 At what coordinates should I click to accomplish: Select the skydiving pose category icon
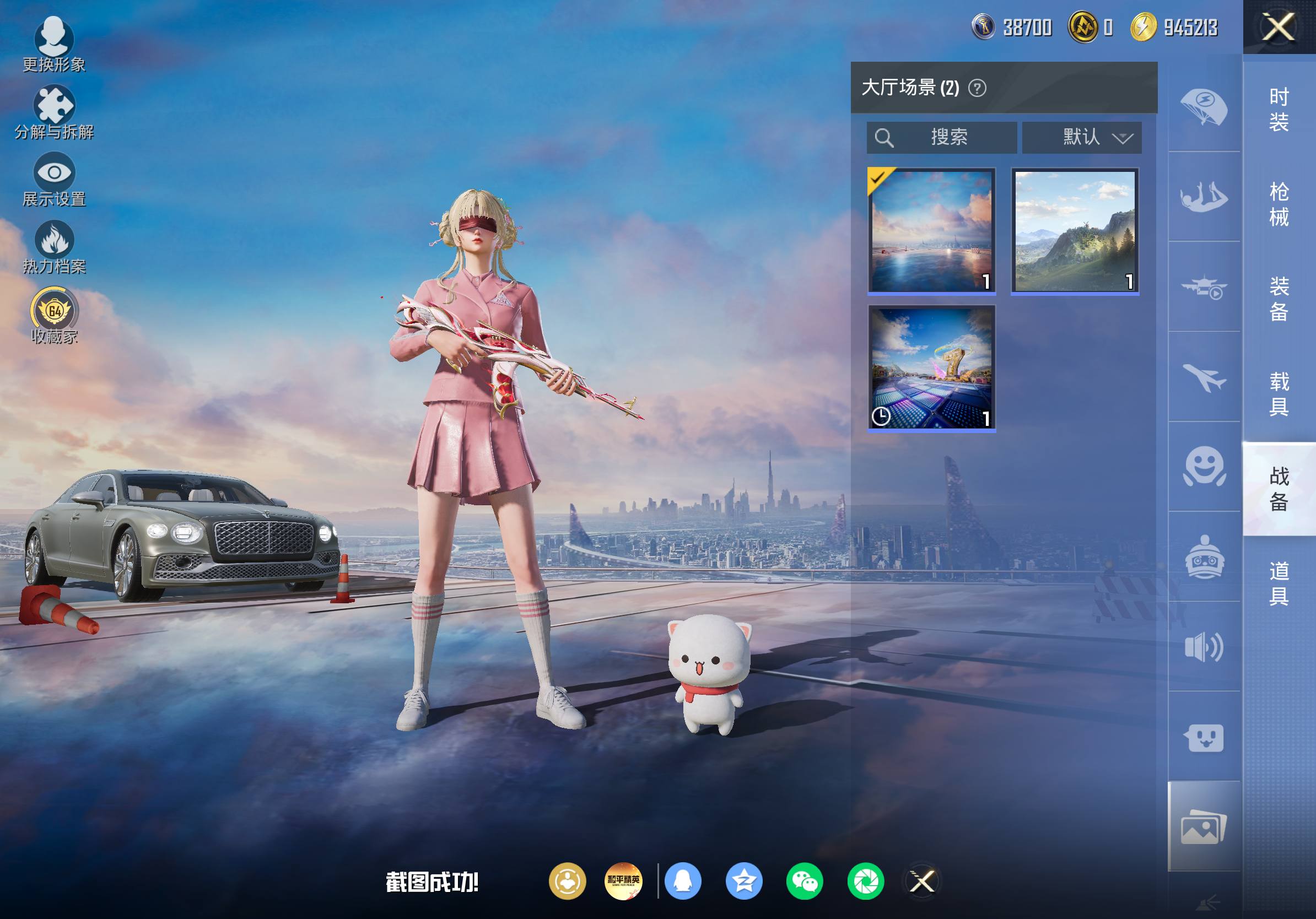1204,197
